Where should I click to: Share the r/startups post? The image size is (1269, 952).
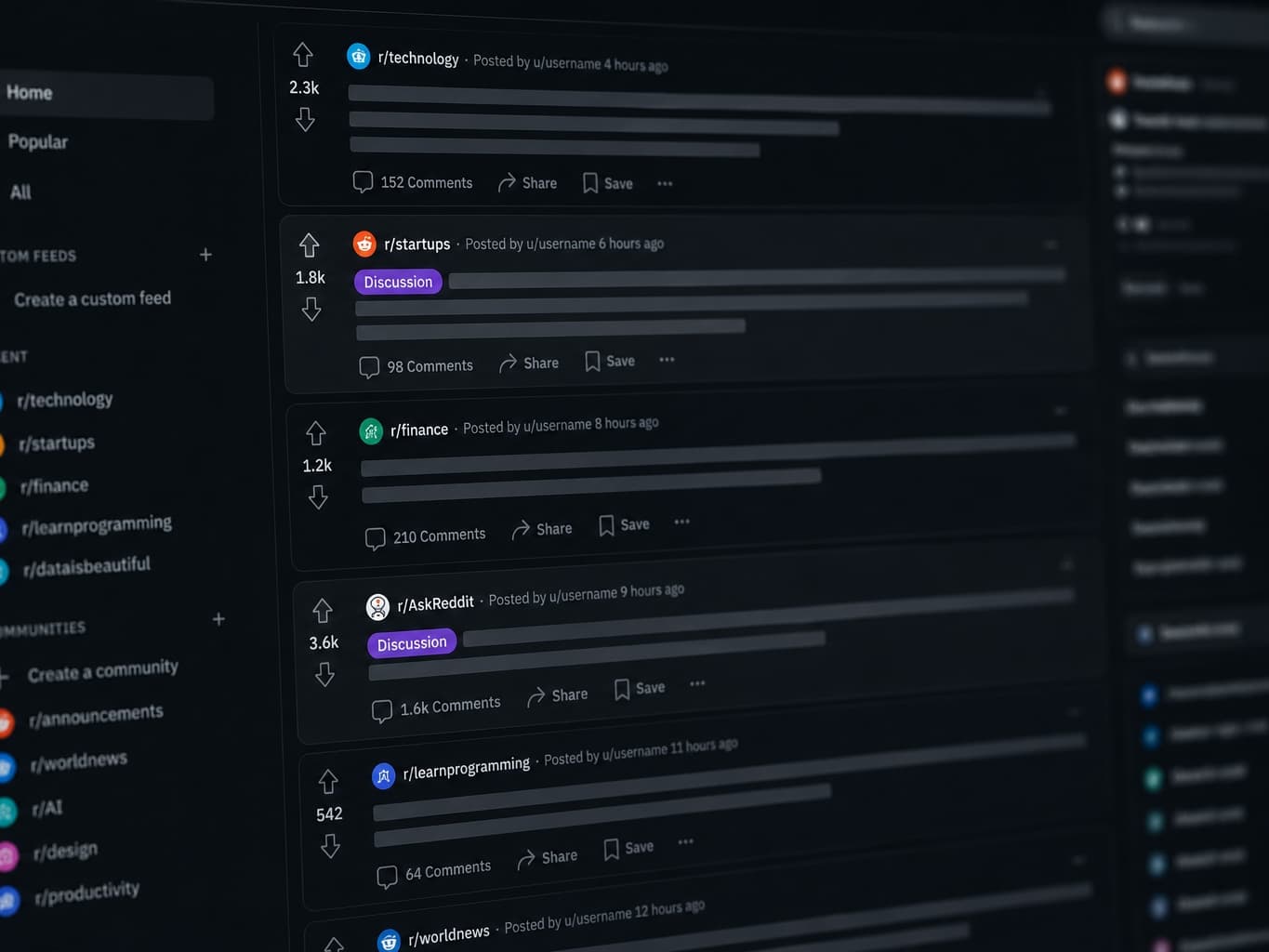click(x=529, y=364)
